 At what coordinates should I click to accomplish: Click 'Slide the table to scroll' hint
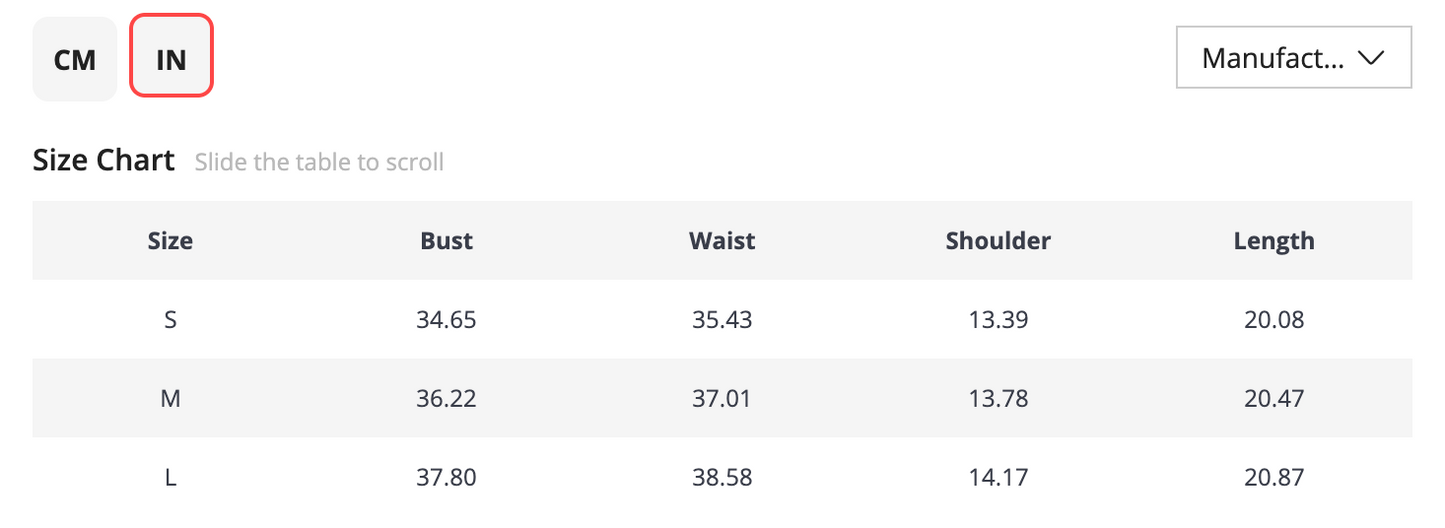point(319,162)
